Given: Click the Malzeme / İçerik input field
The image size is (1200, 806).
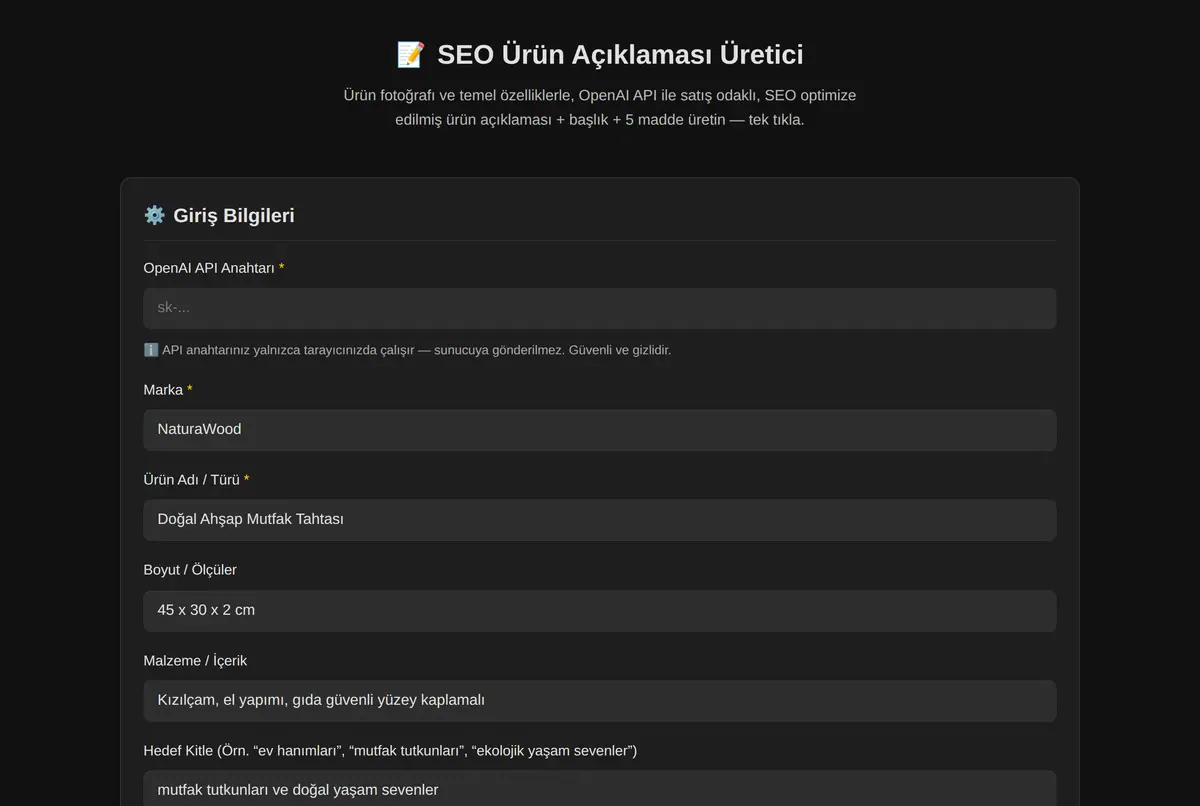Looking at the screenshot, I should [600, 701].
